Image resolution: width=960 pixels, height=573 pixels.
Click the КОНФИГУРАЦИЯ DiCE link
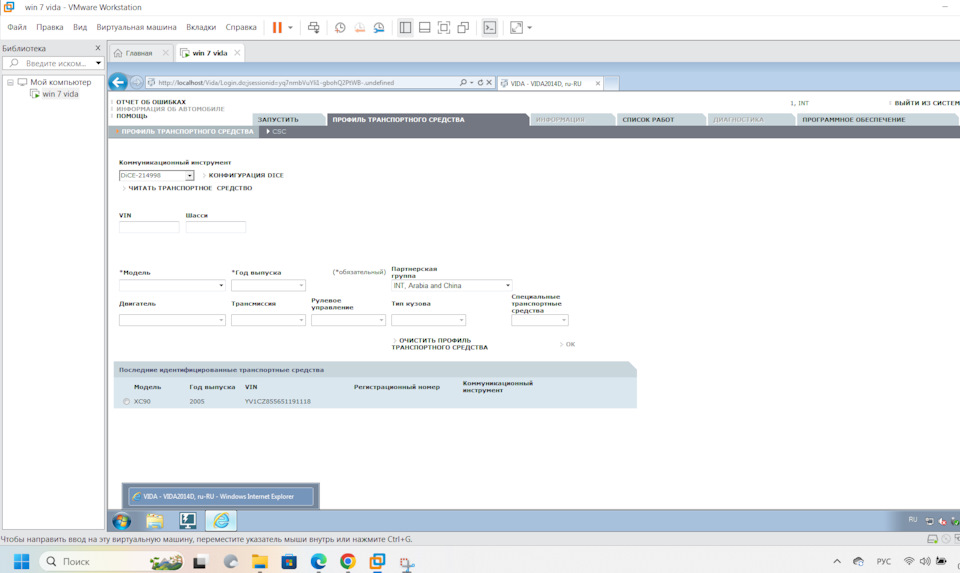point(246,176)
